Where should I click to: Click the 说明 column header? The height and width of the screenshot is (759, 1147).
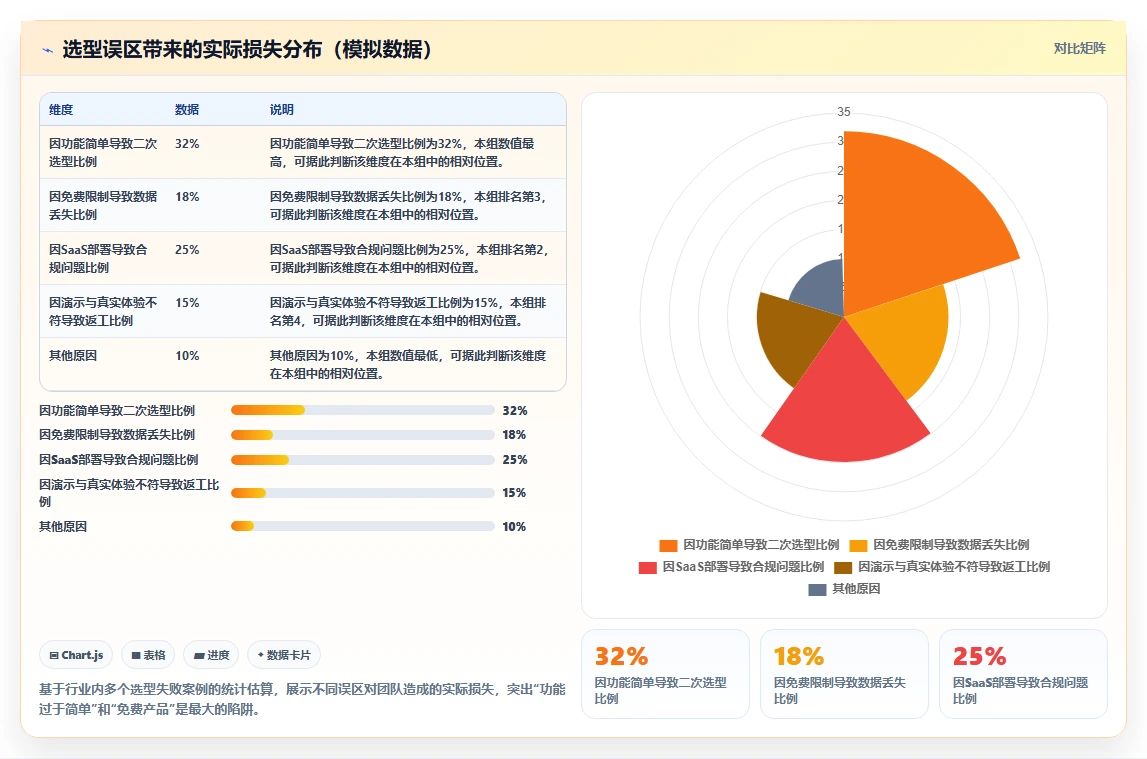(x=282, y=110)
